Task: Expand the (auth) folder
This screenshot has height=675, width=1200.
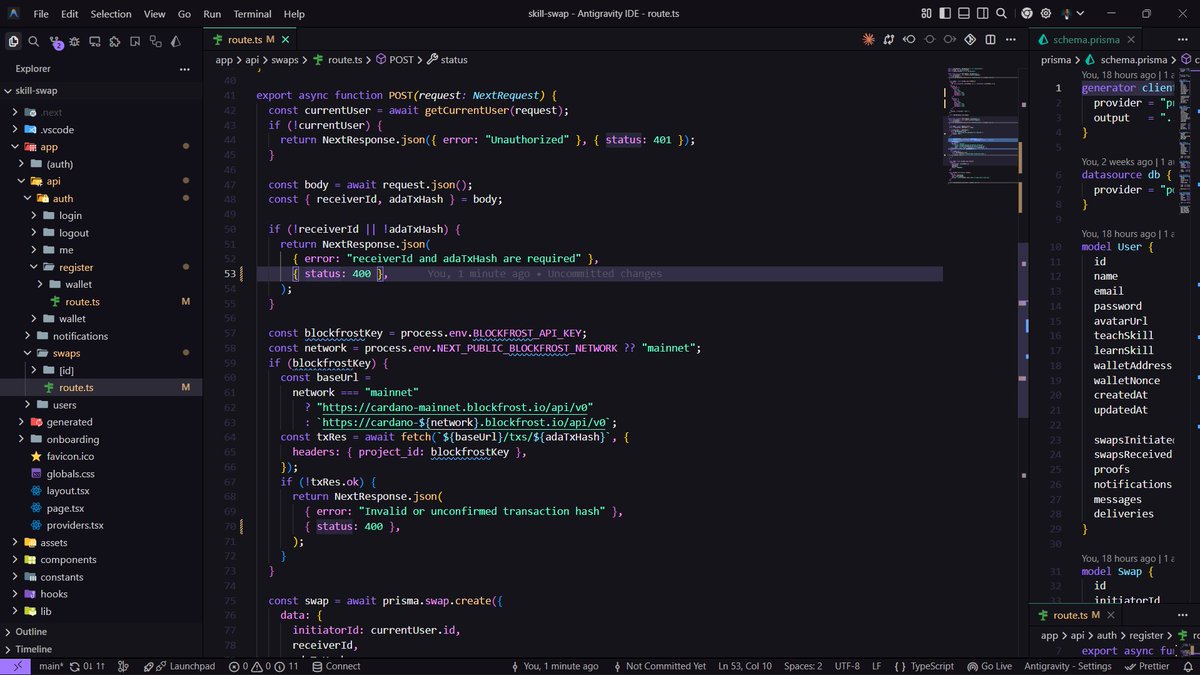Action: 101,164
